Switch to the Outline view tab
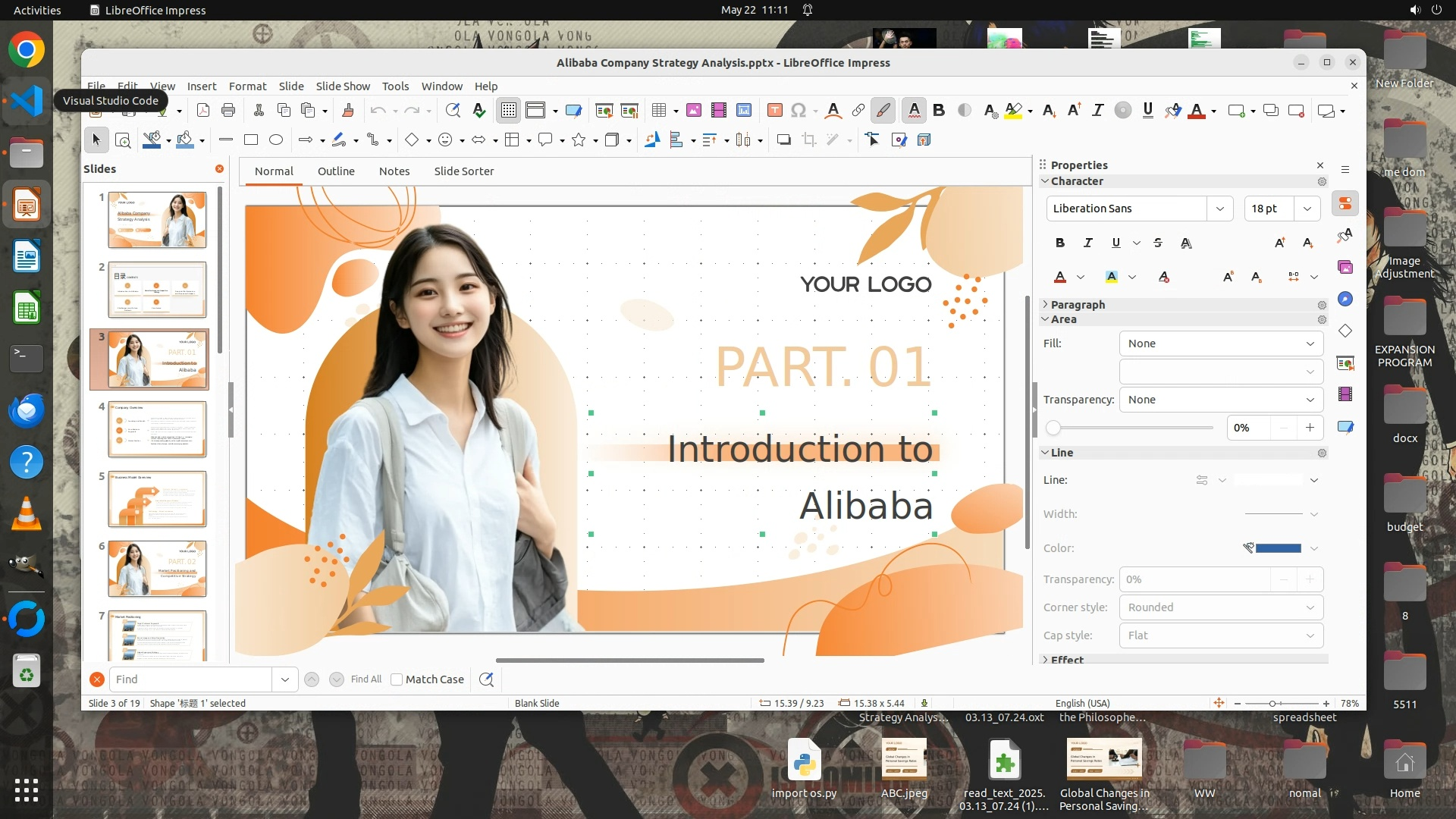 (x=336, y=171)
